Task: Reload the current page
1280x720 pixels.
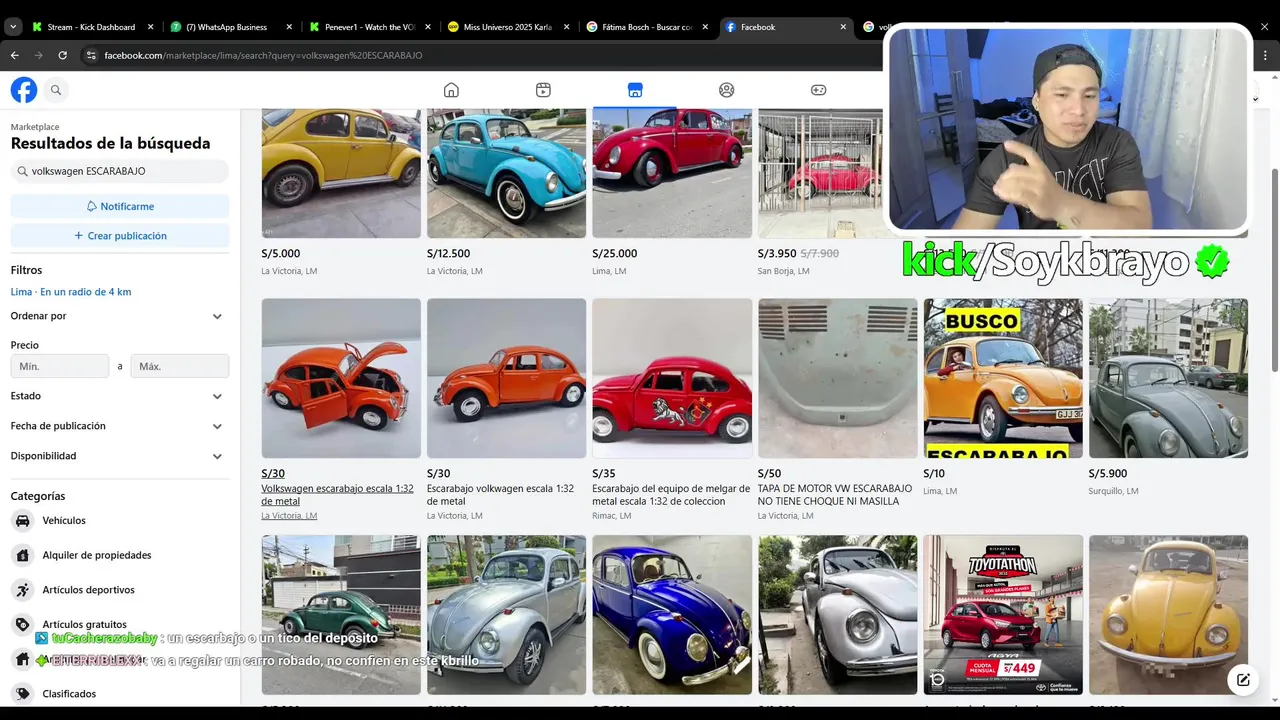Action: click(x=62, y=55)
